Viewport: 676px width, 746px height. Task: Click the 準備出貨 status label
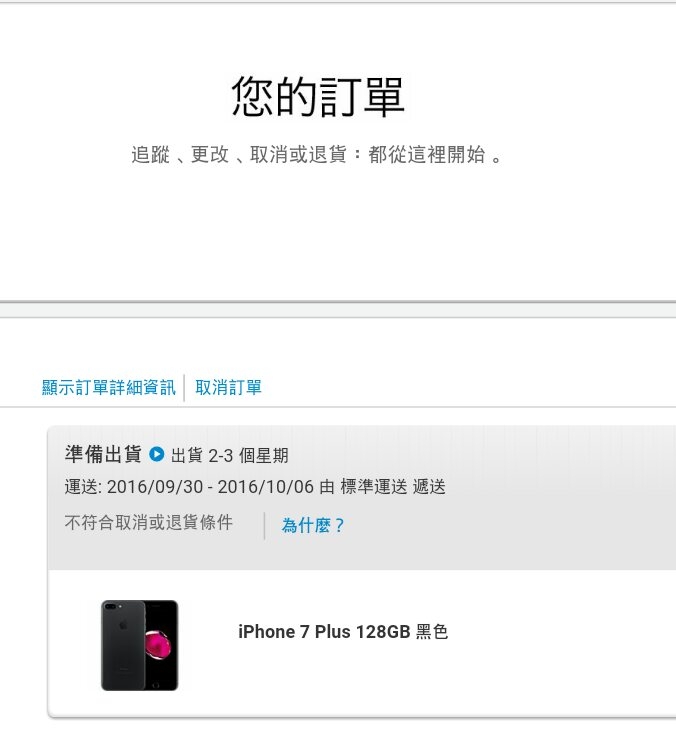103,454
